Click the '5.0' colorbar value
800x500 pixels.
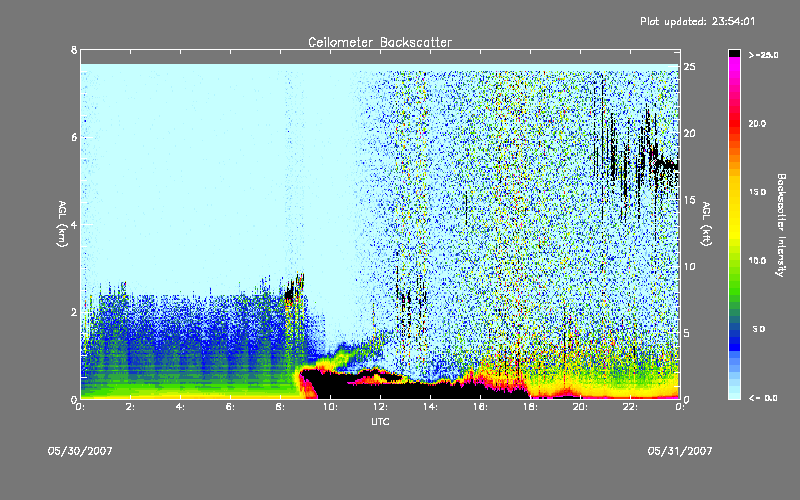(x=759, y=330)
